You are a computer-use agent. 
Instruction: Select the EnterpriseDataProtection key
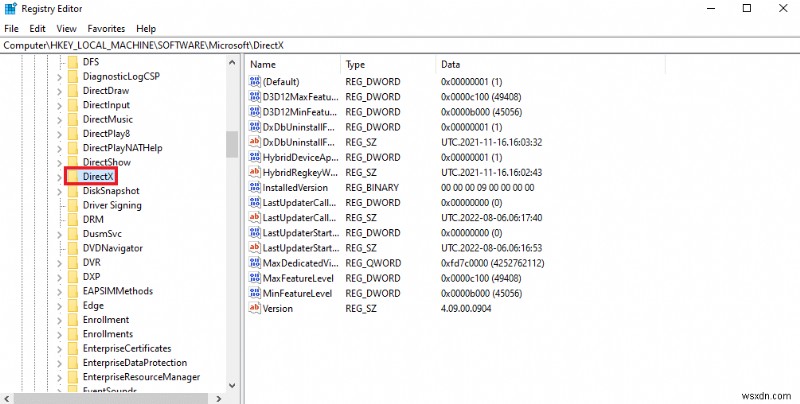coord(135,363)
